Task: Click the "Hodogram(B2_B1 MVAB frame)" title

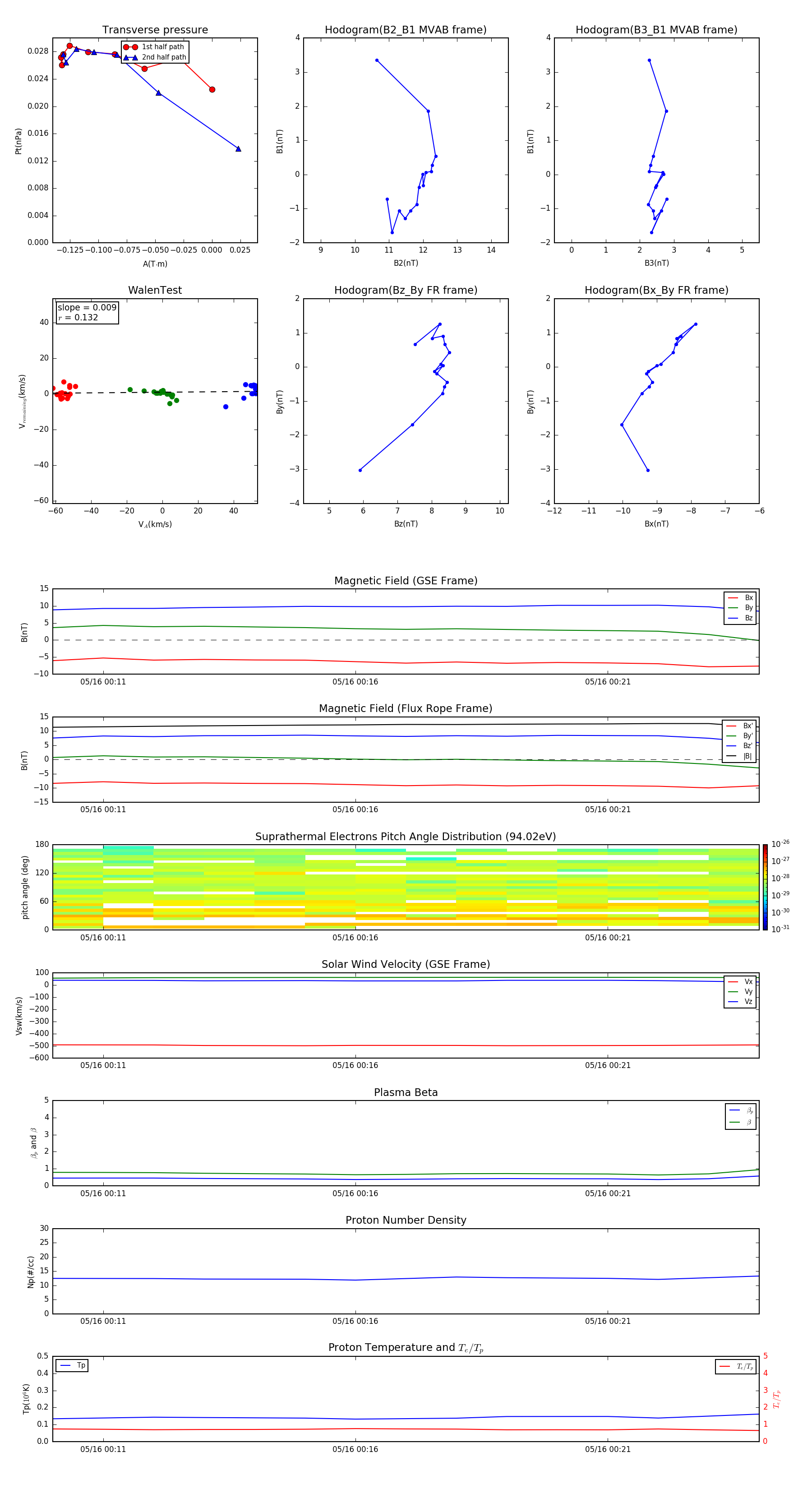Action: click(406, 30)
